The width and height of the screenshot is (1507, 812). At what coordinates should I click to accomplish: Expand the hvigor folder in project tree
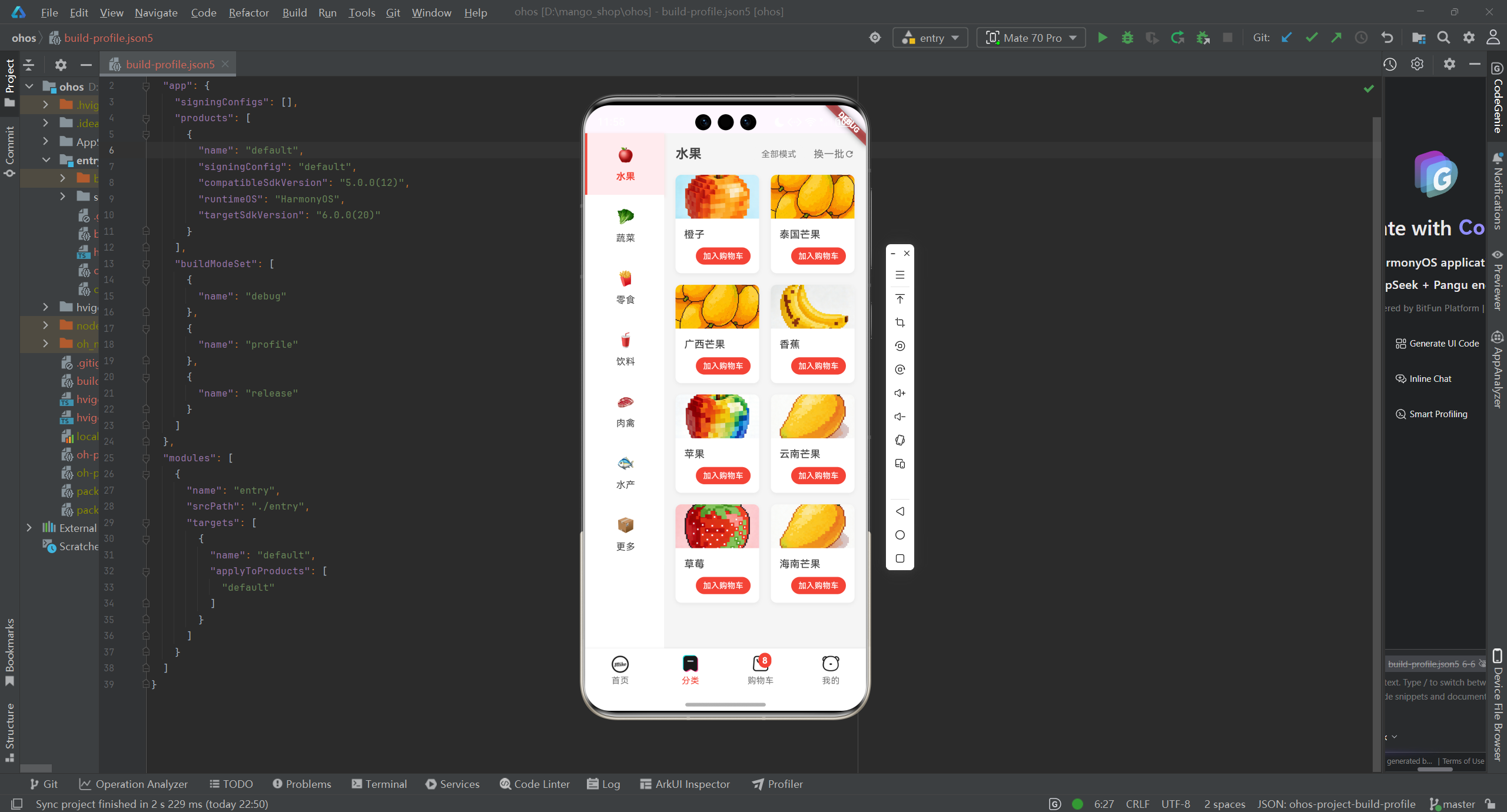(x=45, y=307)
